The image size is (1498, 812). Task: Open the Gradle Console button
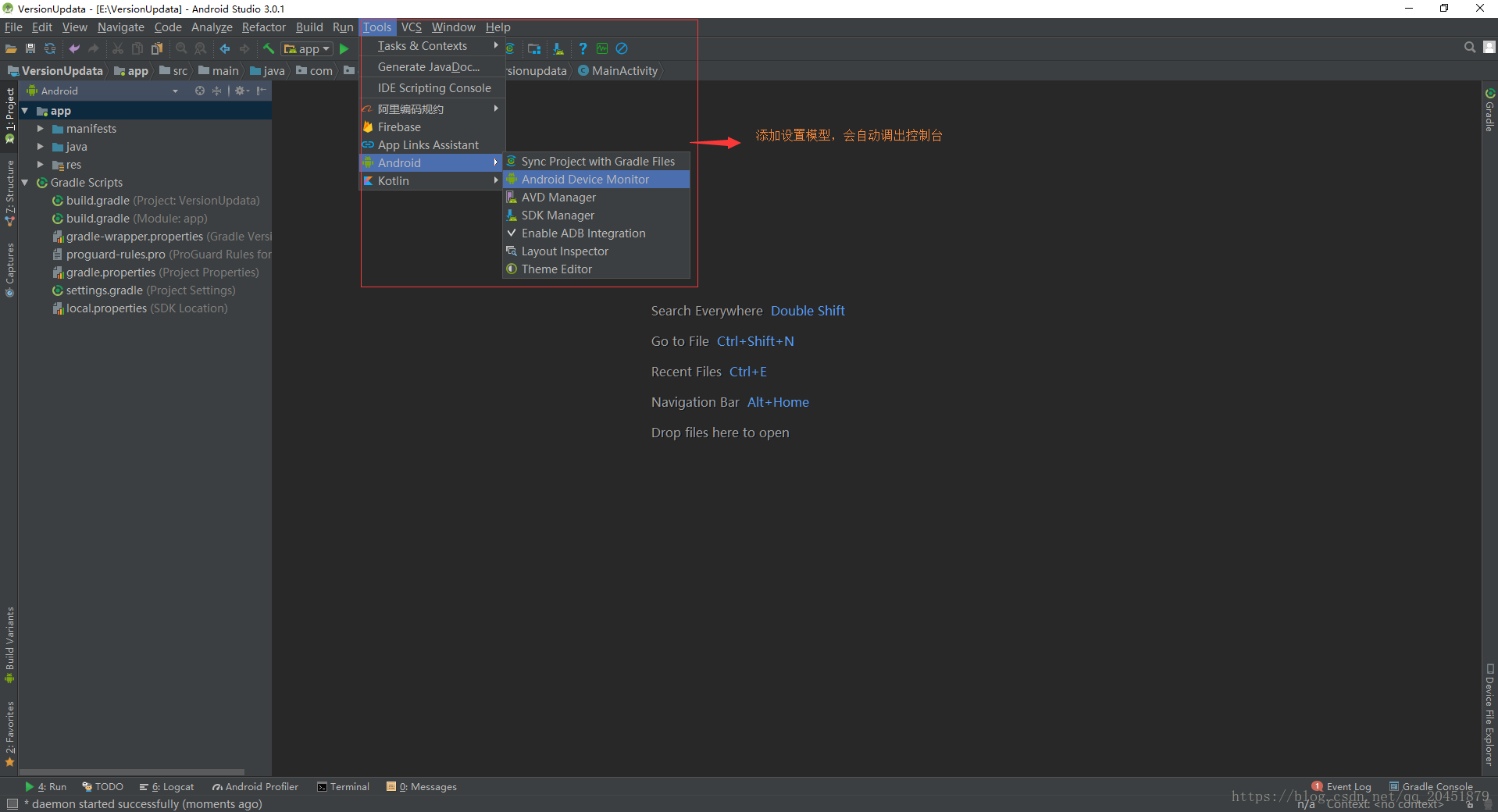[x=1431, y=787]
